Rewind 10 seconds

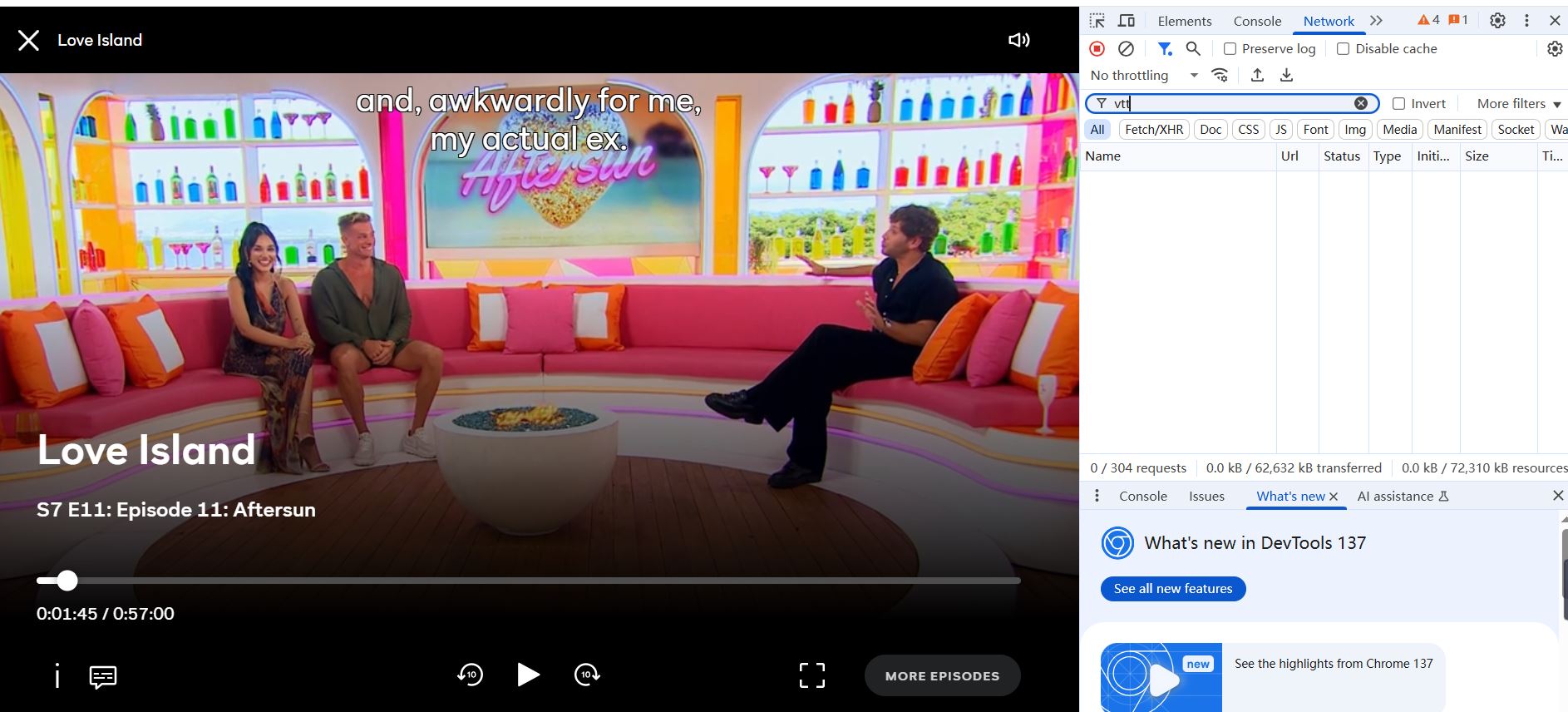pyautogui.click(x=471, y=675)
